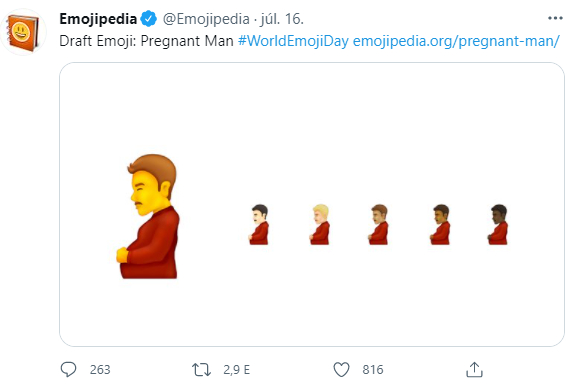Open the Emojipedia display name
Screen dimensions: 568x388
coord(98,19)
